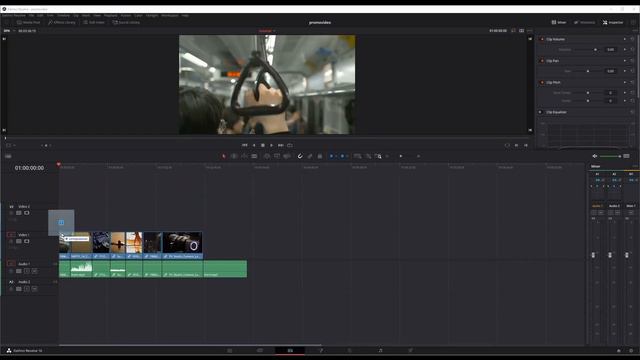
Task: Switch to the Media page tab
Action: pyautogui.click(x=230, y=351)
